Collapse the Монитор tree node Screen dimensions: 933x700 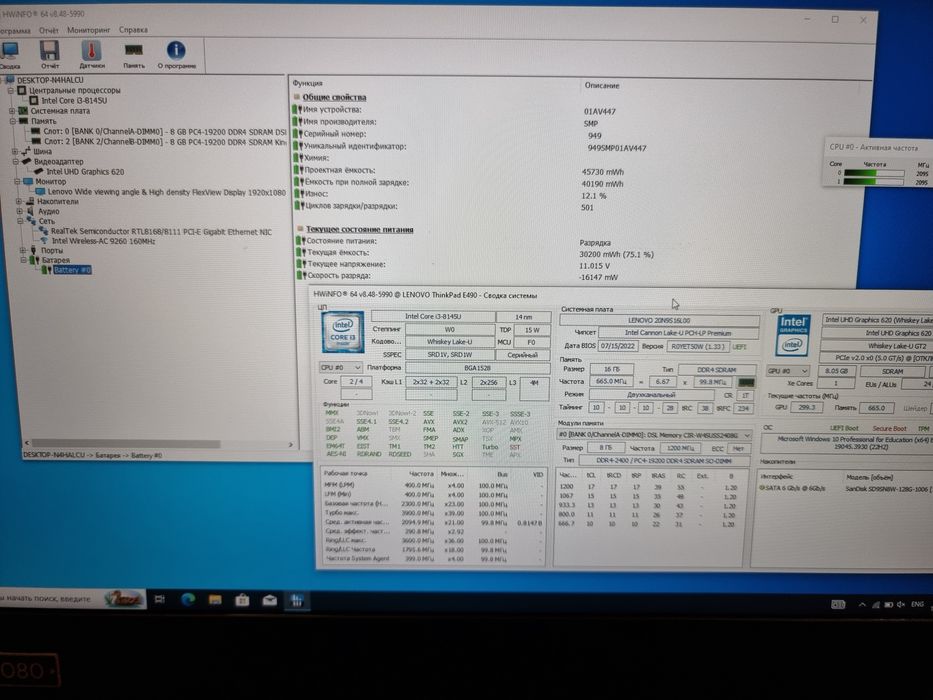click(17, 182)
